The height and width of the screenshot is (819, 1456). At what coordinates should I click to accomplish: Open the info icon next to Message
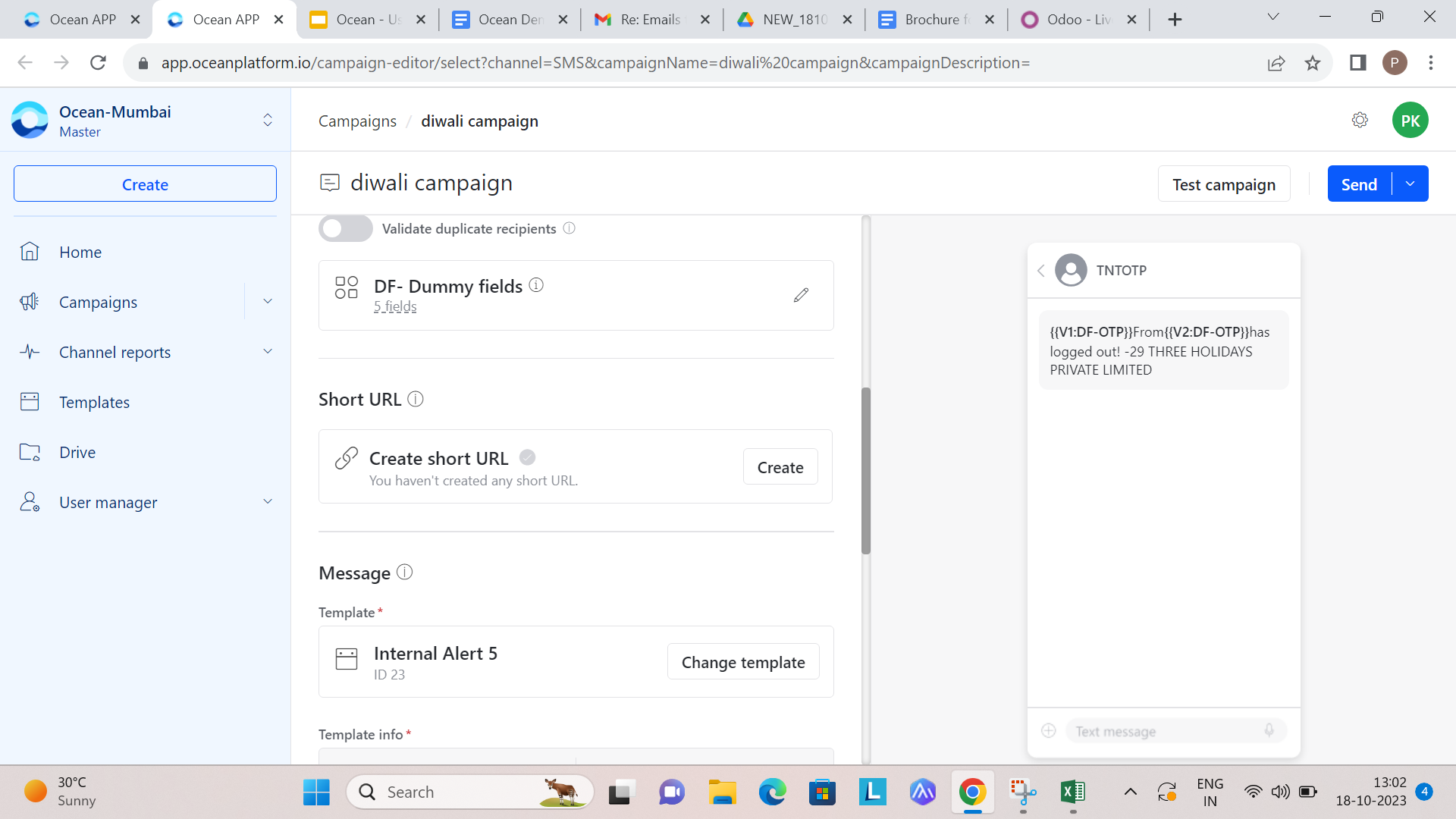click(405, 572)
